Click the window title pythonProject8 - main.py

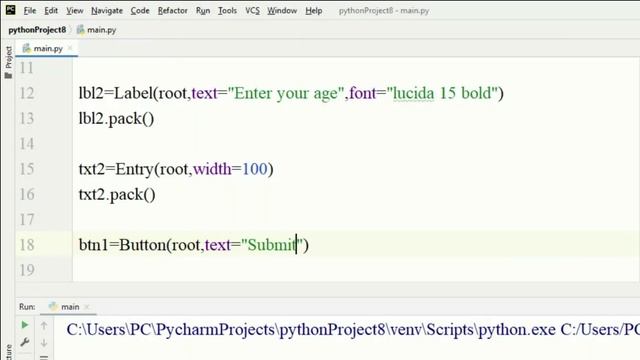(384, 11)
